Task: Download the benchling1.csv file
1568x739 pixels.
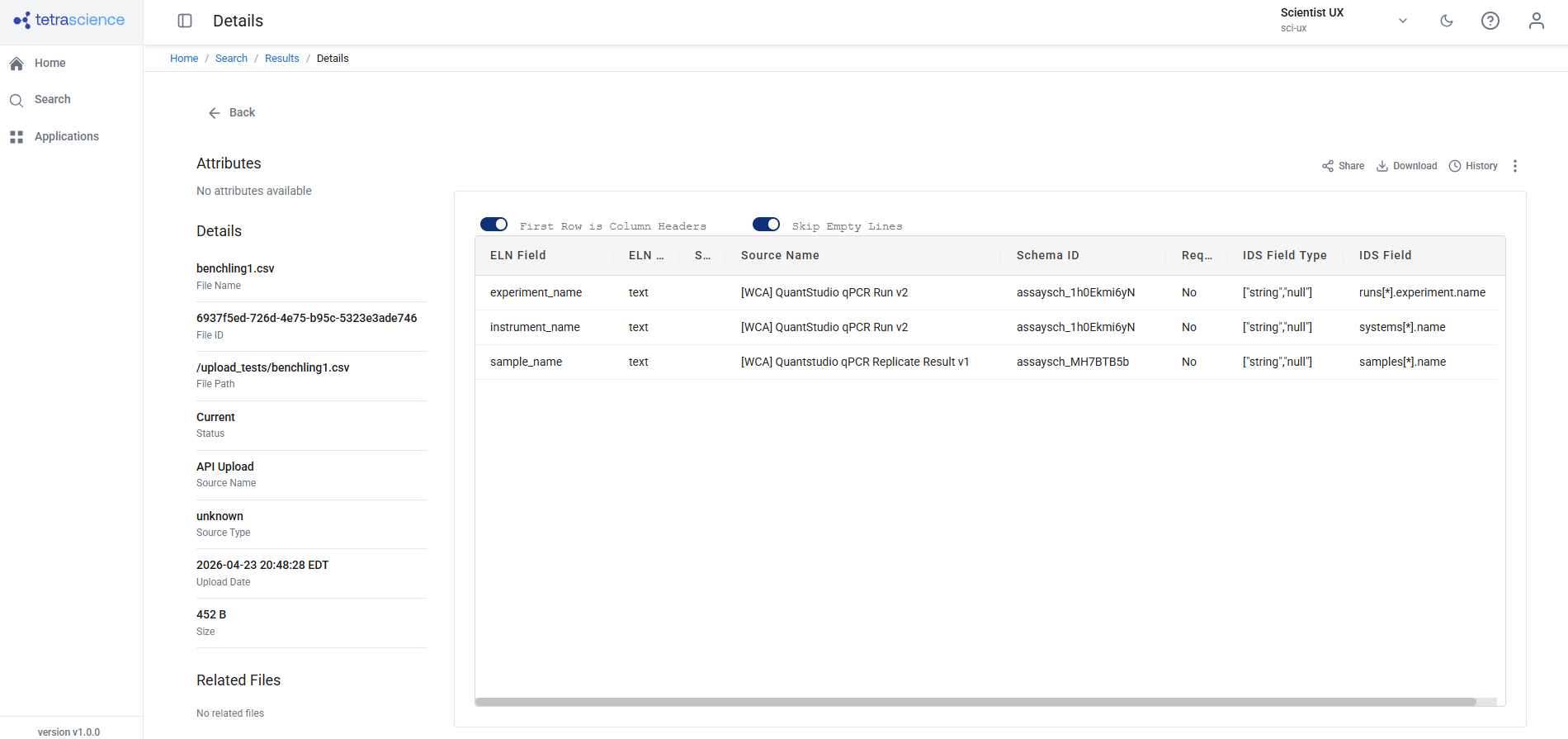Action: click(1406, 166)
